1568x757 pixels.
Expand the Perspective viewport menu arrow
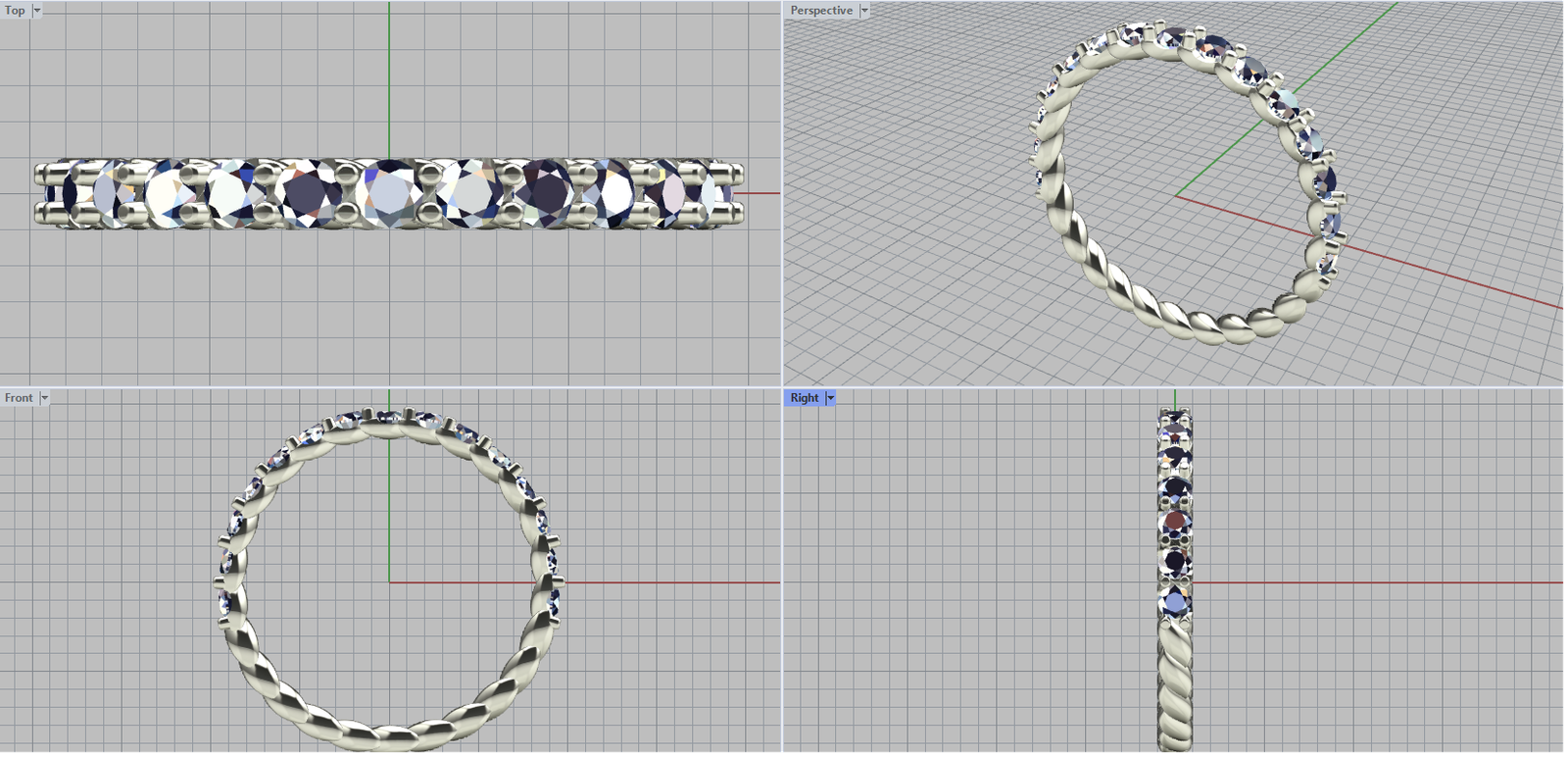tap(864, 11)
